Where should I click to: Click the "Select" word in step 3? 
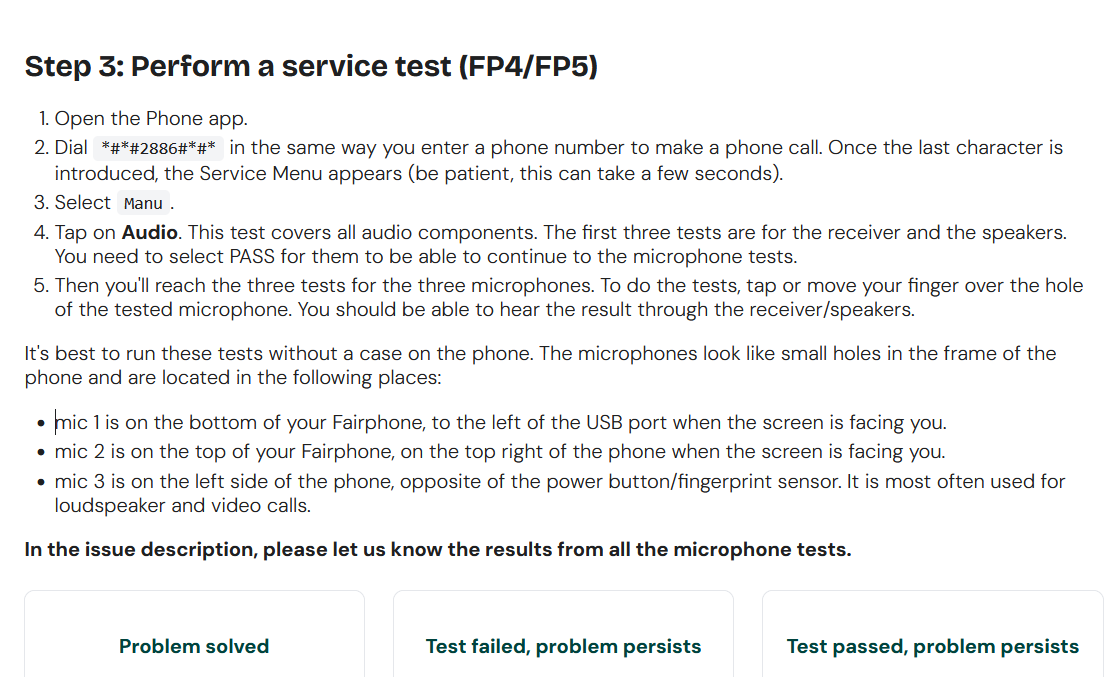pyautogui.click(x=82, y=202)
